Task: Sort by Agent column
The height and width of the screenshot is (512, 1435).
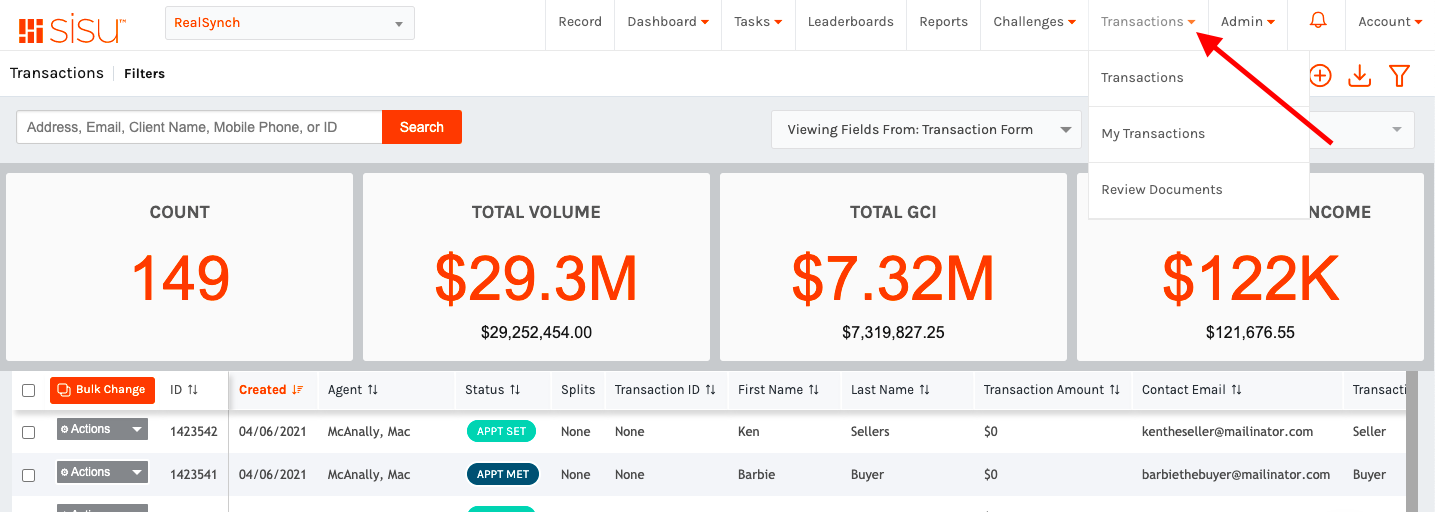Action: point(353,390)
